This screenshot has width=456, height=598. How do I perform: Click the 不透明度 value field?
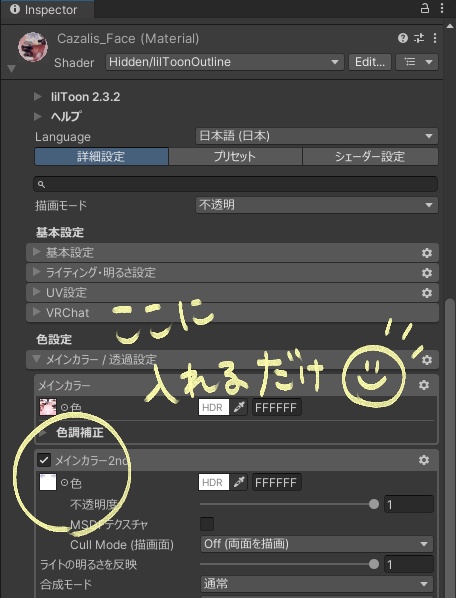click(409, 504)
